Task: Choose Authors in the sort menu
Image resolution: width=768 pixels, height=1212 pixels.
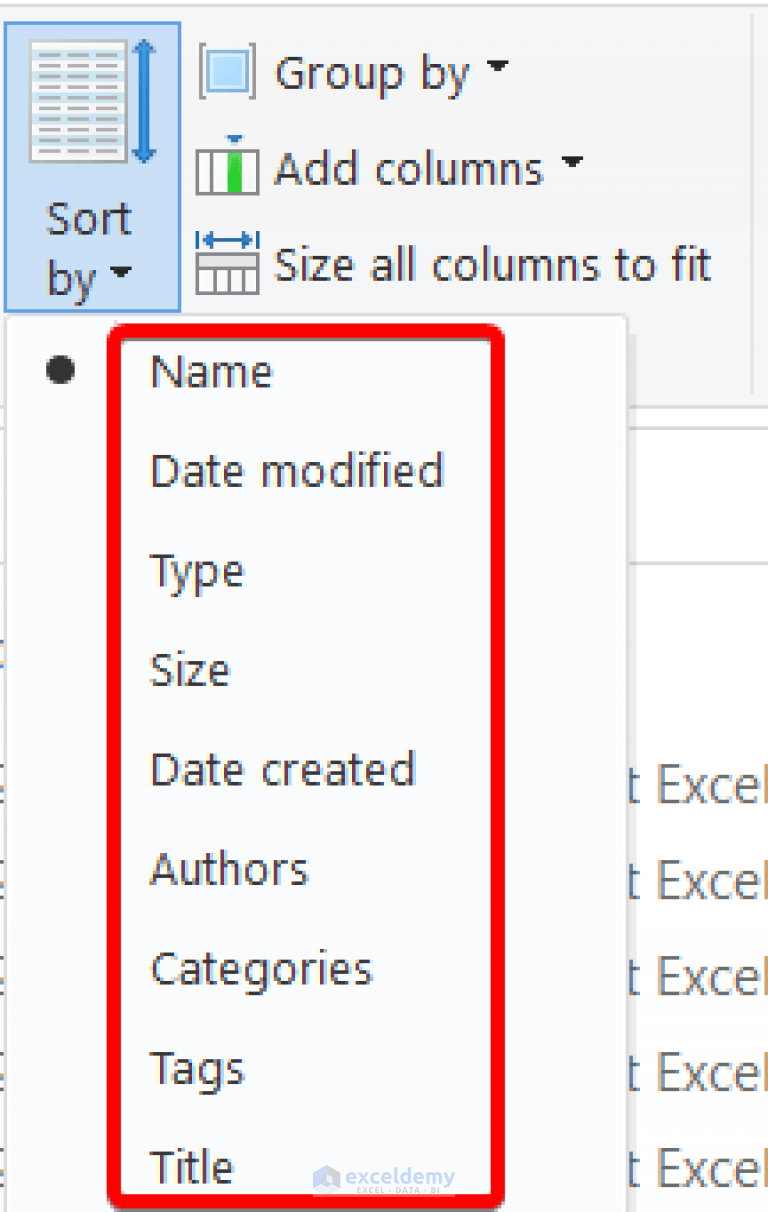Action: click(x=228, y=868)
